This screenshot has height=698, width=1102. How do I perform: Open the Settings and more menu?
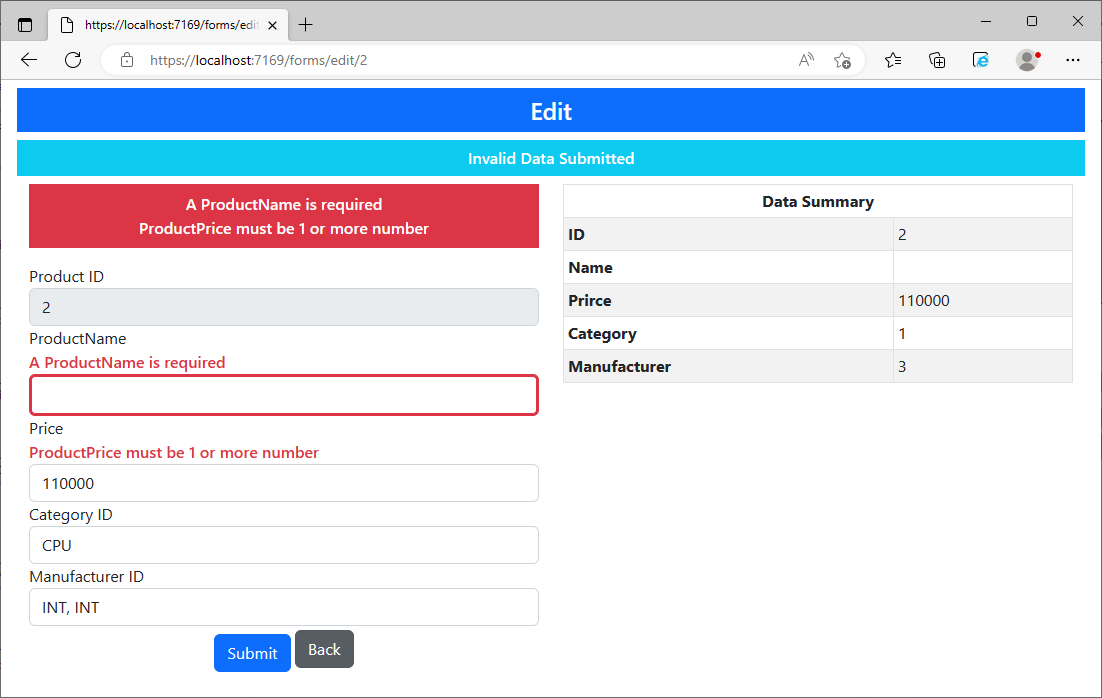click(1073, 60)
